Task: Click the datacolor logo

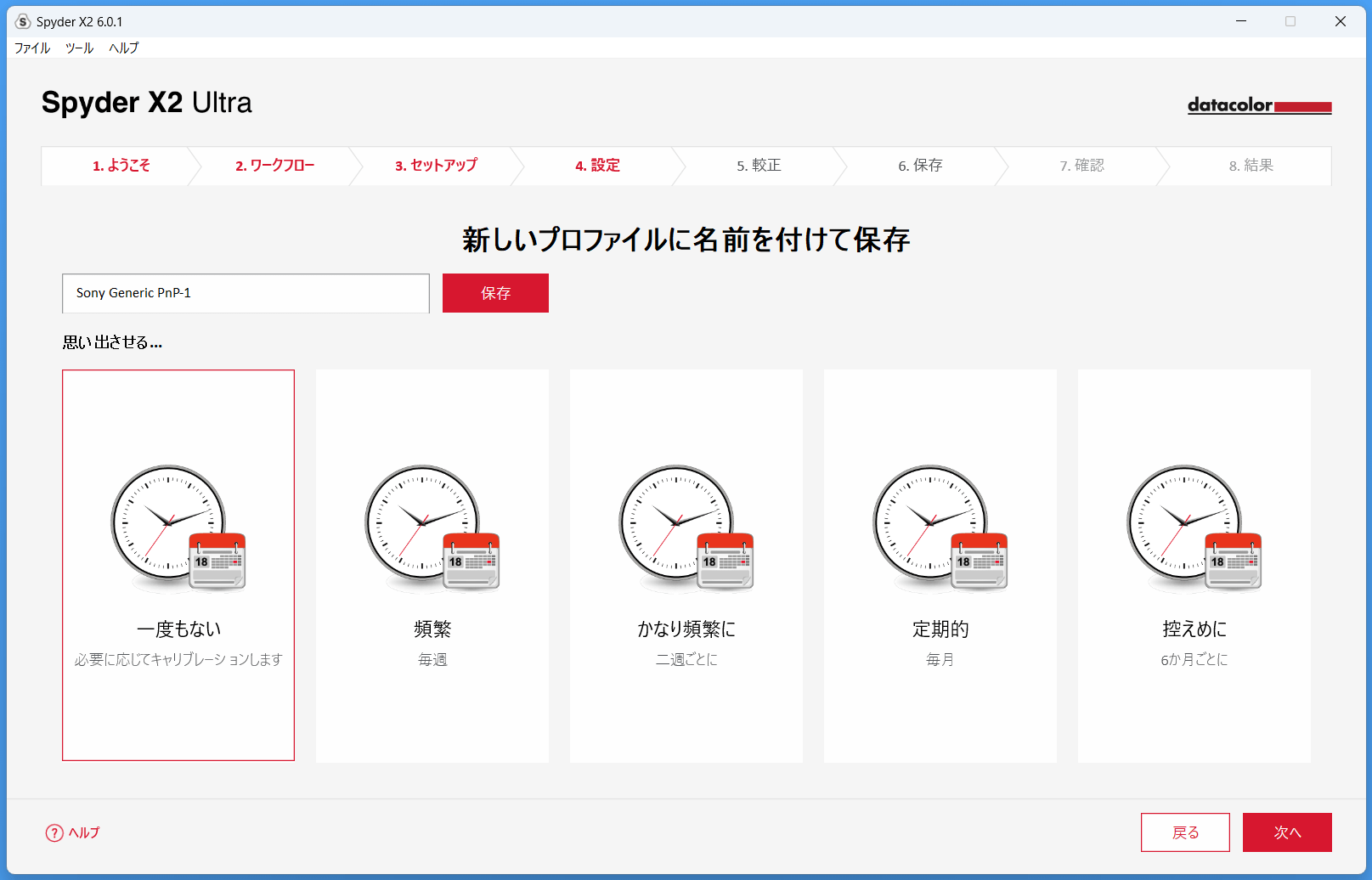Action: [x=1259, y=105]
